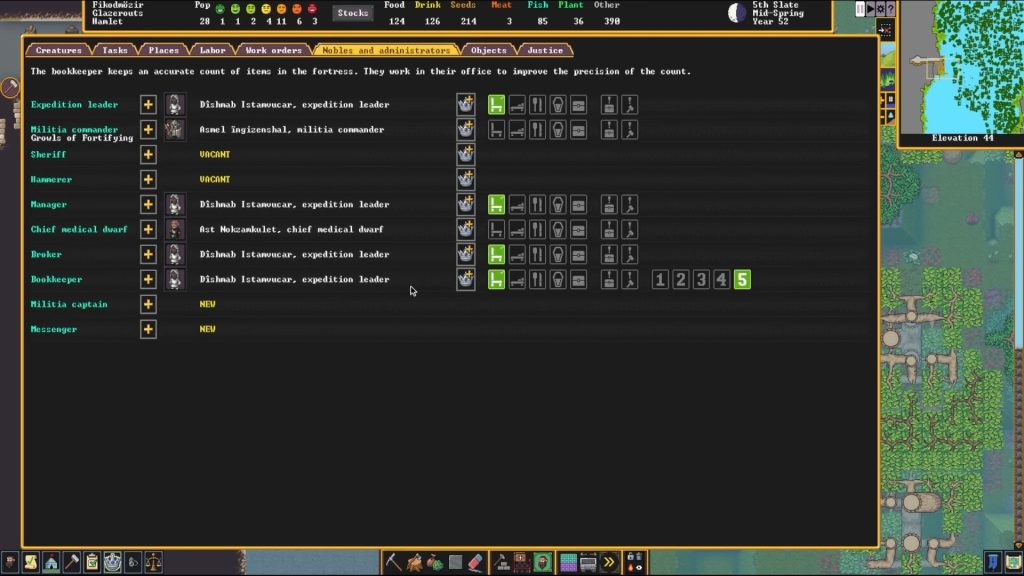Expand candidates for Militia captain with plus
The height and width of the screenshot is (576, 1024).
tap(148, 304)
